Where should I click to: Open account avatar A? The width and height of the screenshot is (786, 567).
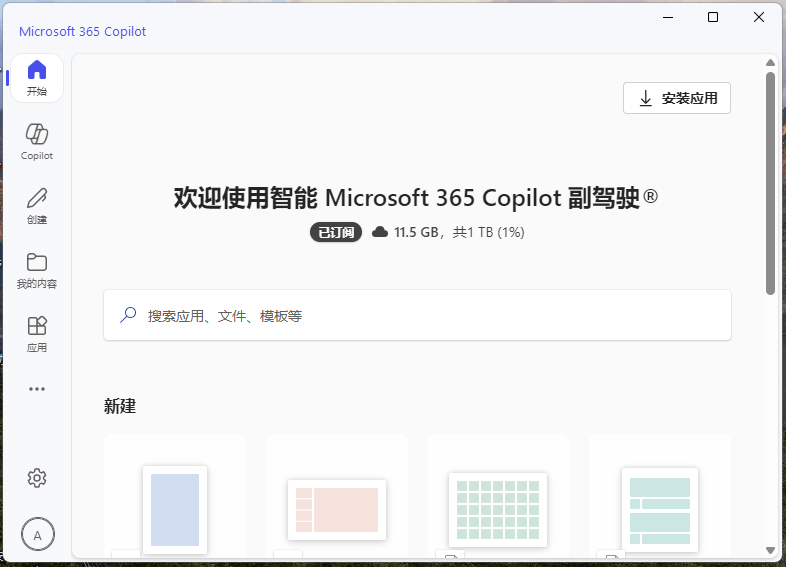(38, 534)
